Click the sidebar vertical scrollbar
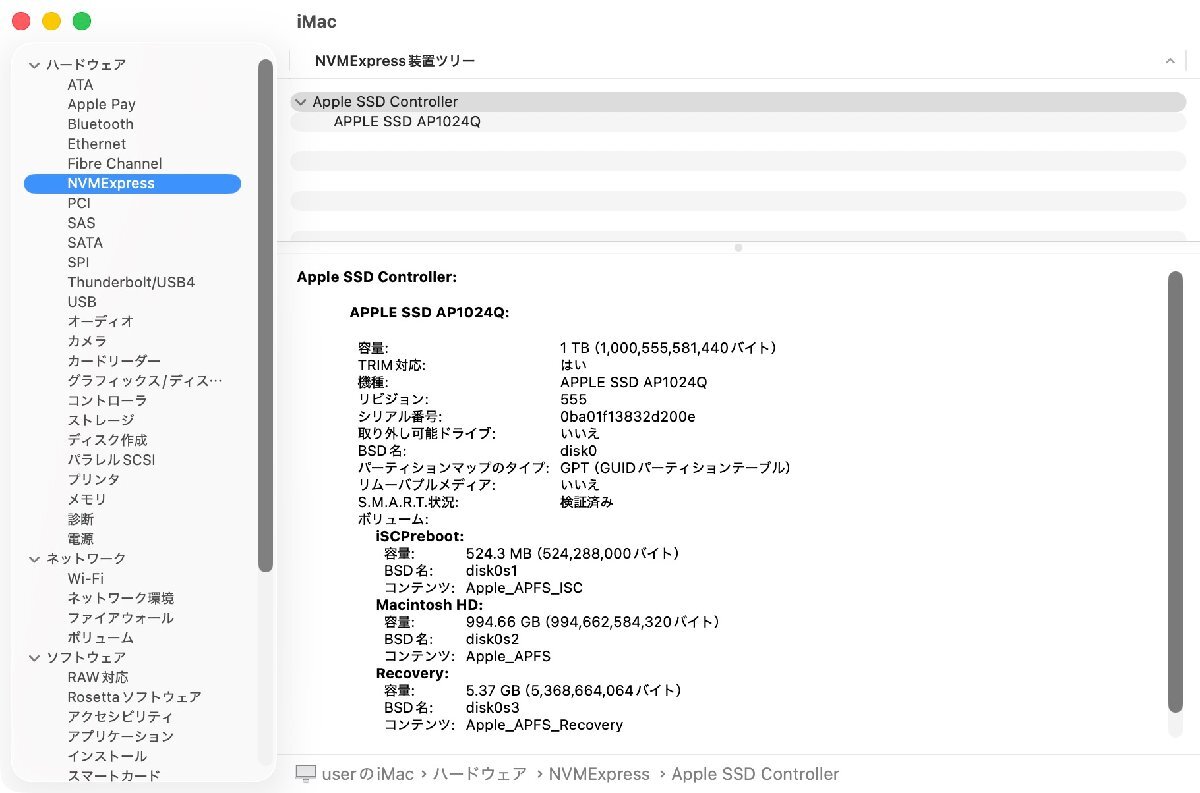Viewport: 1200px width, 793px height. [265, 315]
